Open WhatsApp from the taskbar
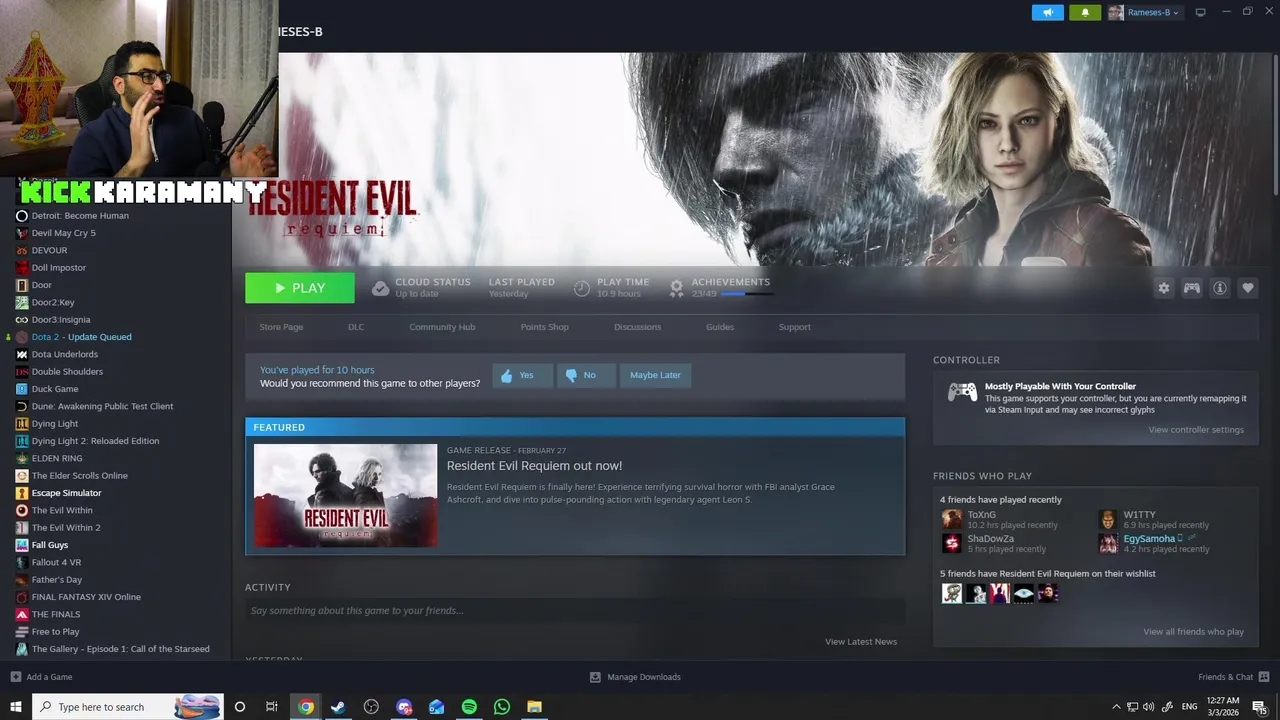Viewport: 1280px width, 720px height. 502,707
